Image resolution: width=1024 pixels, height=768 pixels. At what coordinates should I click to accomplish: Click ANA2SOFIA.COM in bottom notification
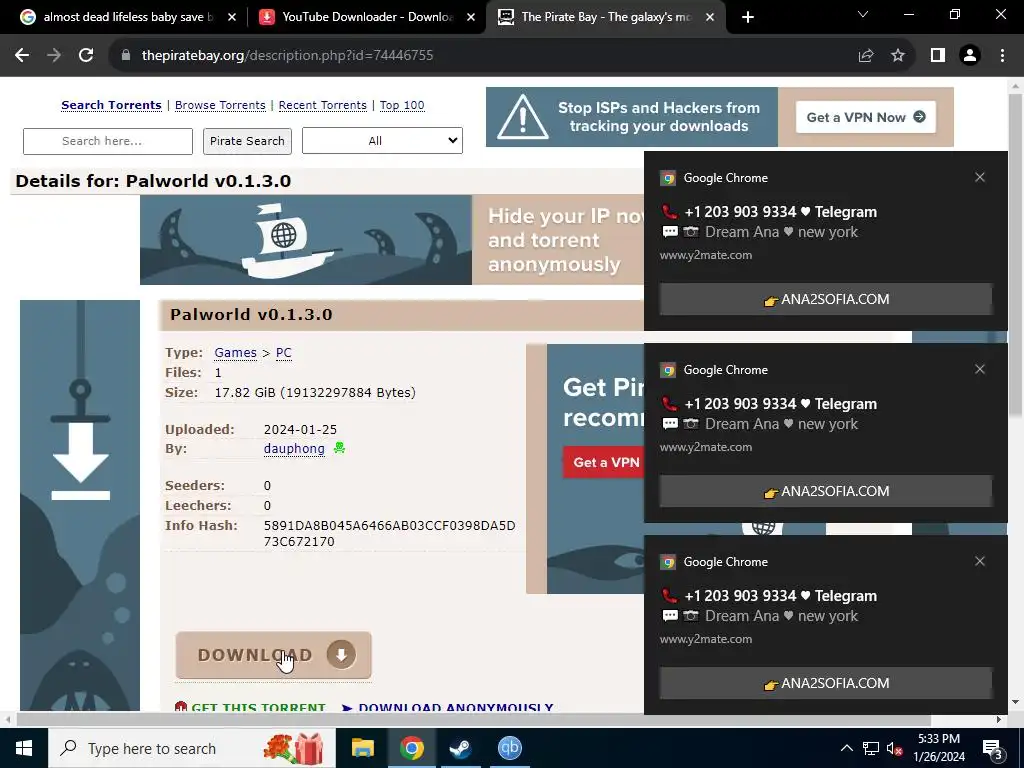tap(826, 683)
